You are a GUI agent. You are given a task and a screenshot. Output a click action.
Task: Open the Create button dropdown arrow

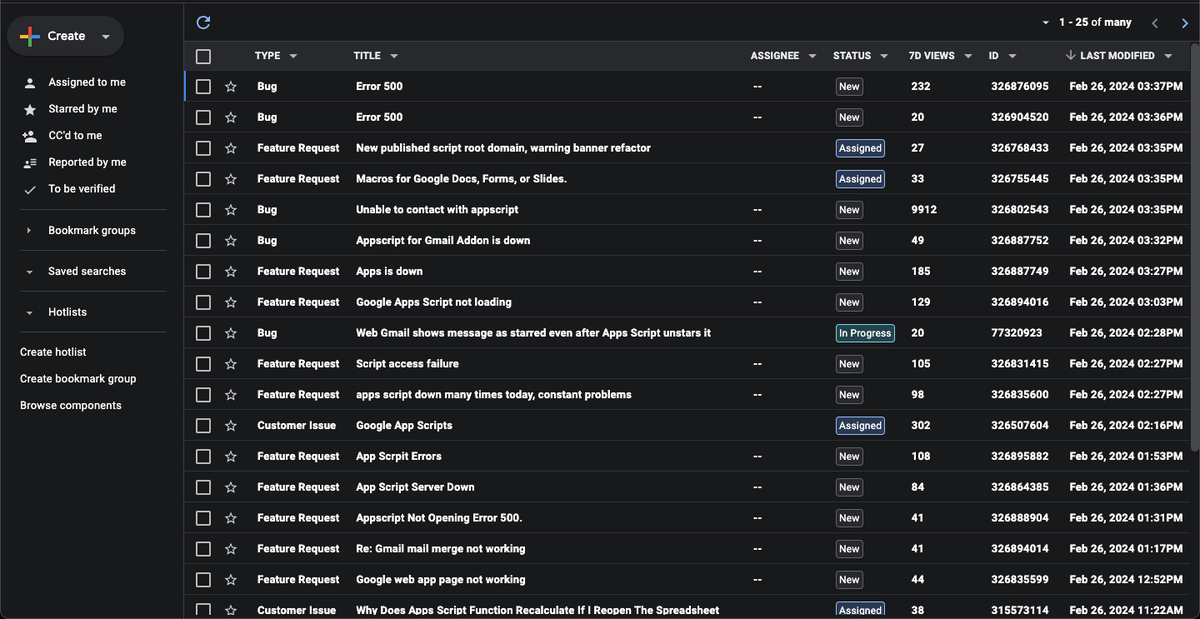click(105, 36)
